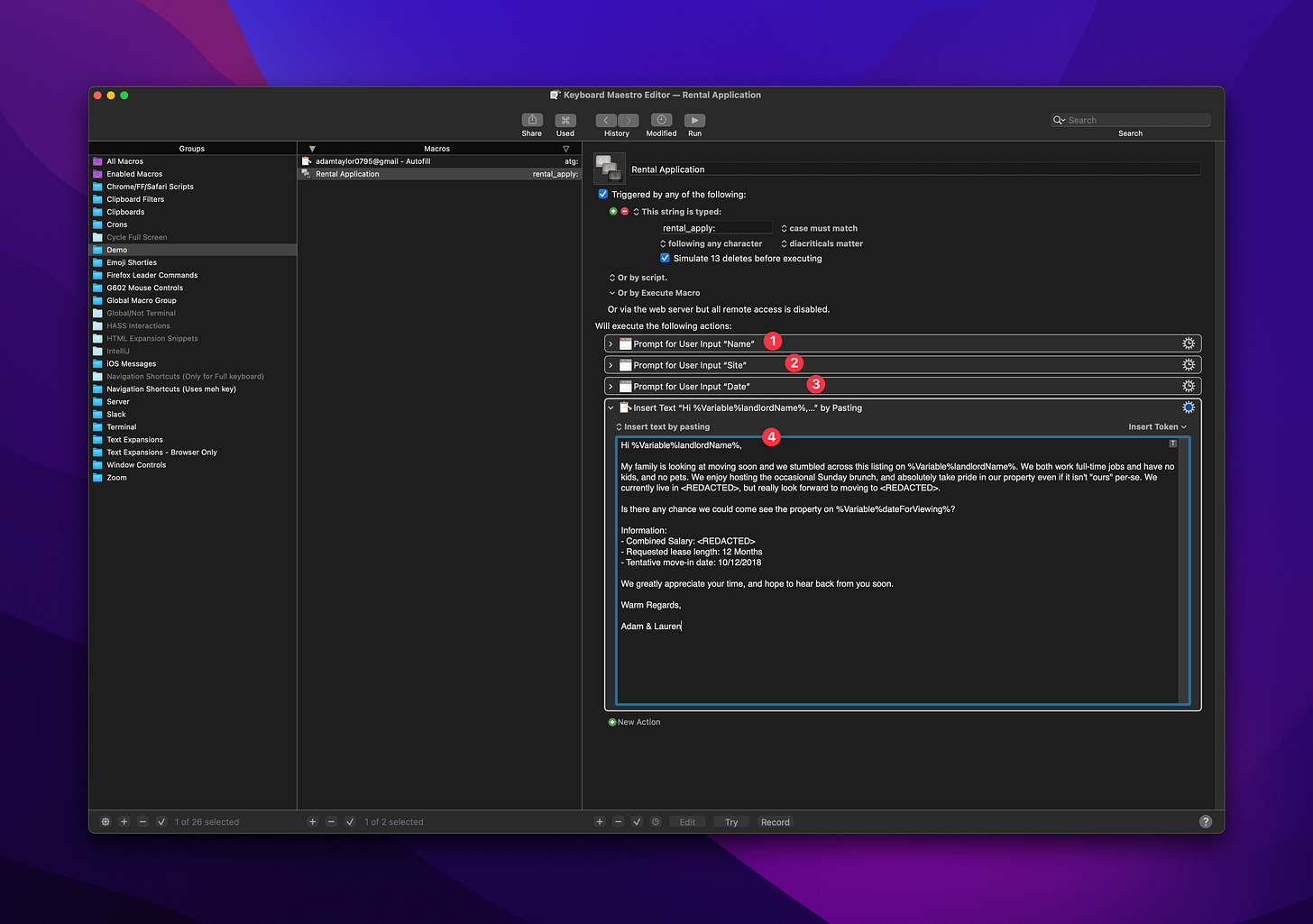This screenshot has height=924, width=1313.
Task: Toggle enable checkmark for selected action
Action: click(x=637, y=822)
